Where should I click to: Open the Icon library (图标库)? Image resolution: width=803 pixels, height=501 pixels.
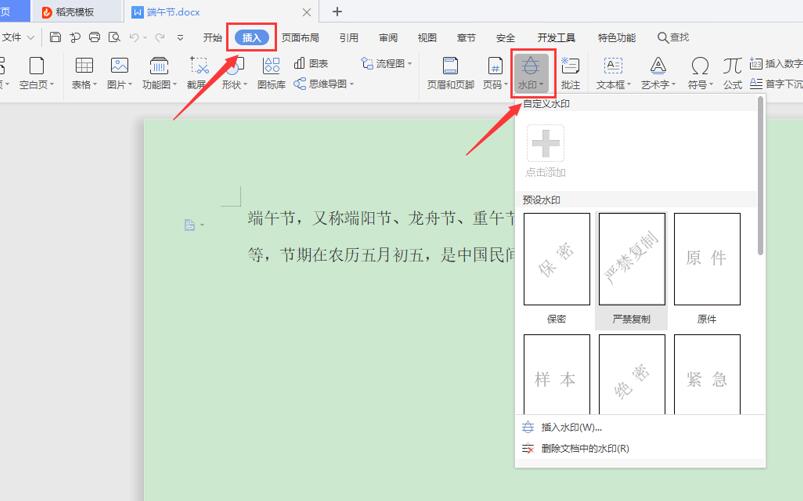tap(271, 73)
